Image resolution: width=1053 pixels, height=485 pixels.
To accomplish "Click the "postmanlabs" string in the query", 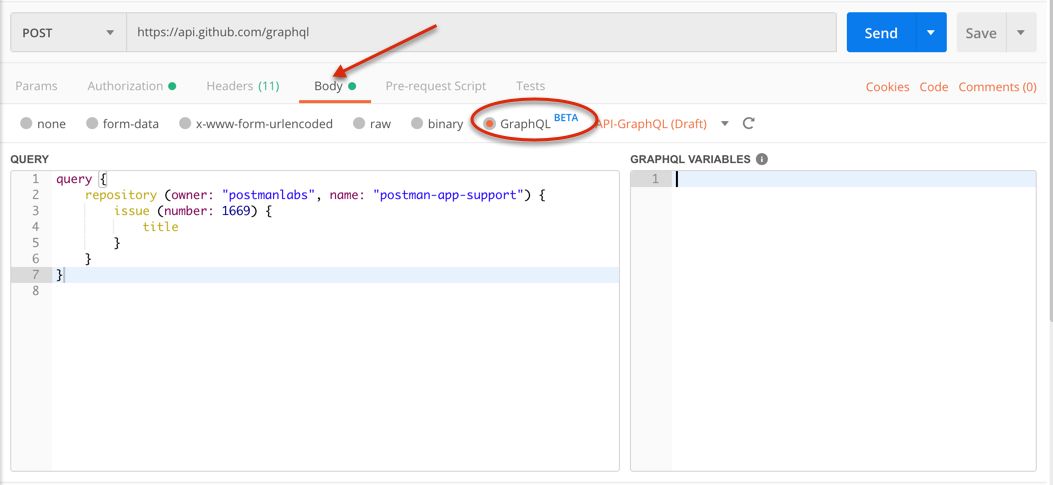I will click(x=270, y=195).
